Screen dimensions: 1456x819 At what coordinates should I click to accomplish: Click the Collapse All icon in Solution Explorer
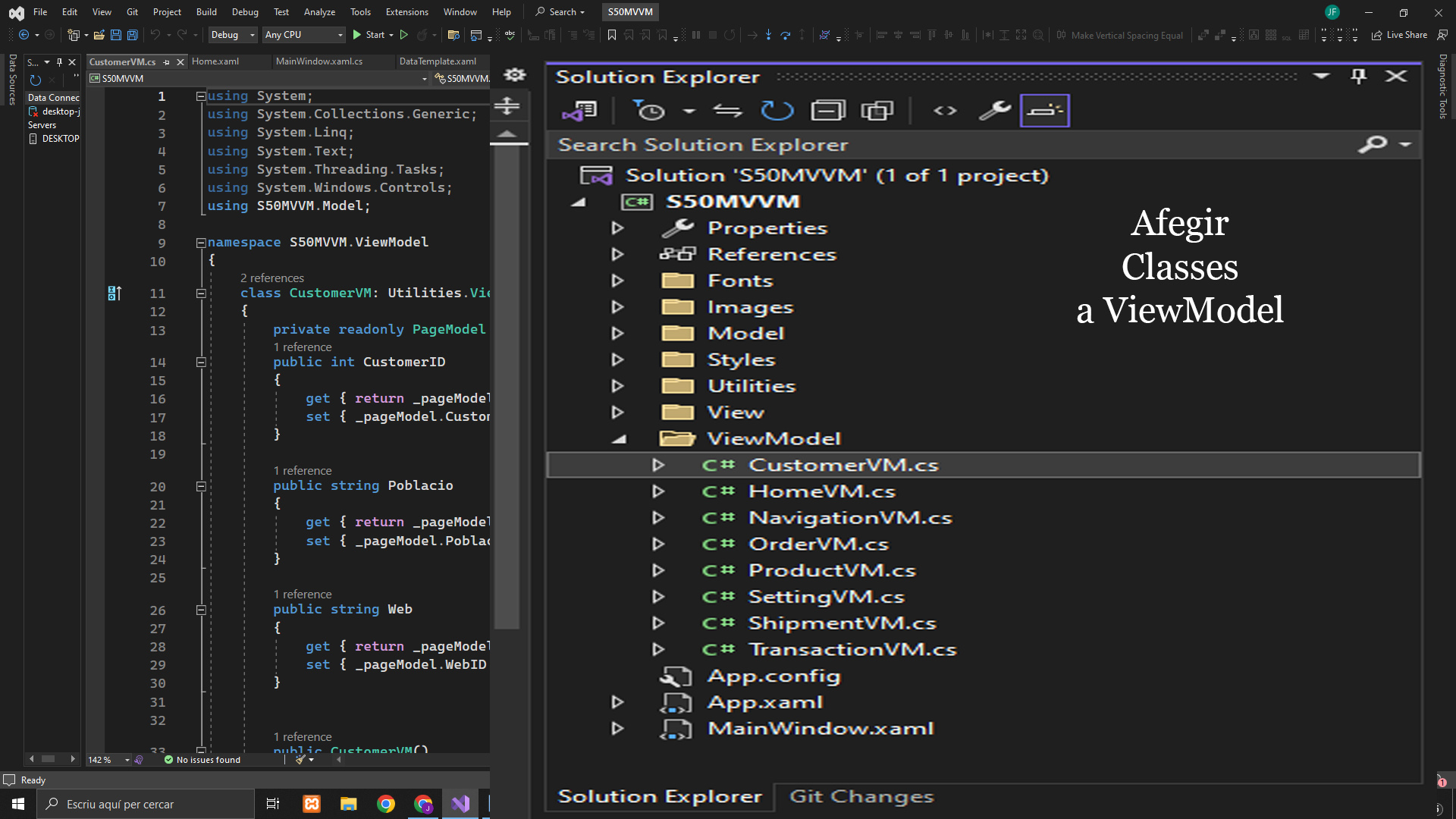[x=827, y=111]
